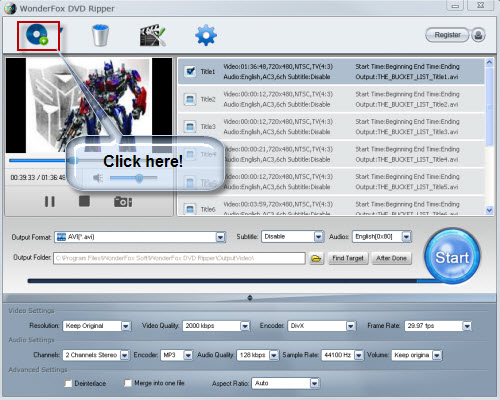Image resolution: width=500 pixels, height=400 pixels.
Task: Open the Video Quality dropdown
Action: (245, 326)
